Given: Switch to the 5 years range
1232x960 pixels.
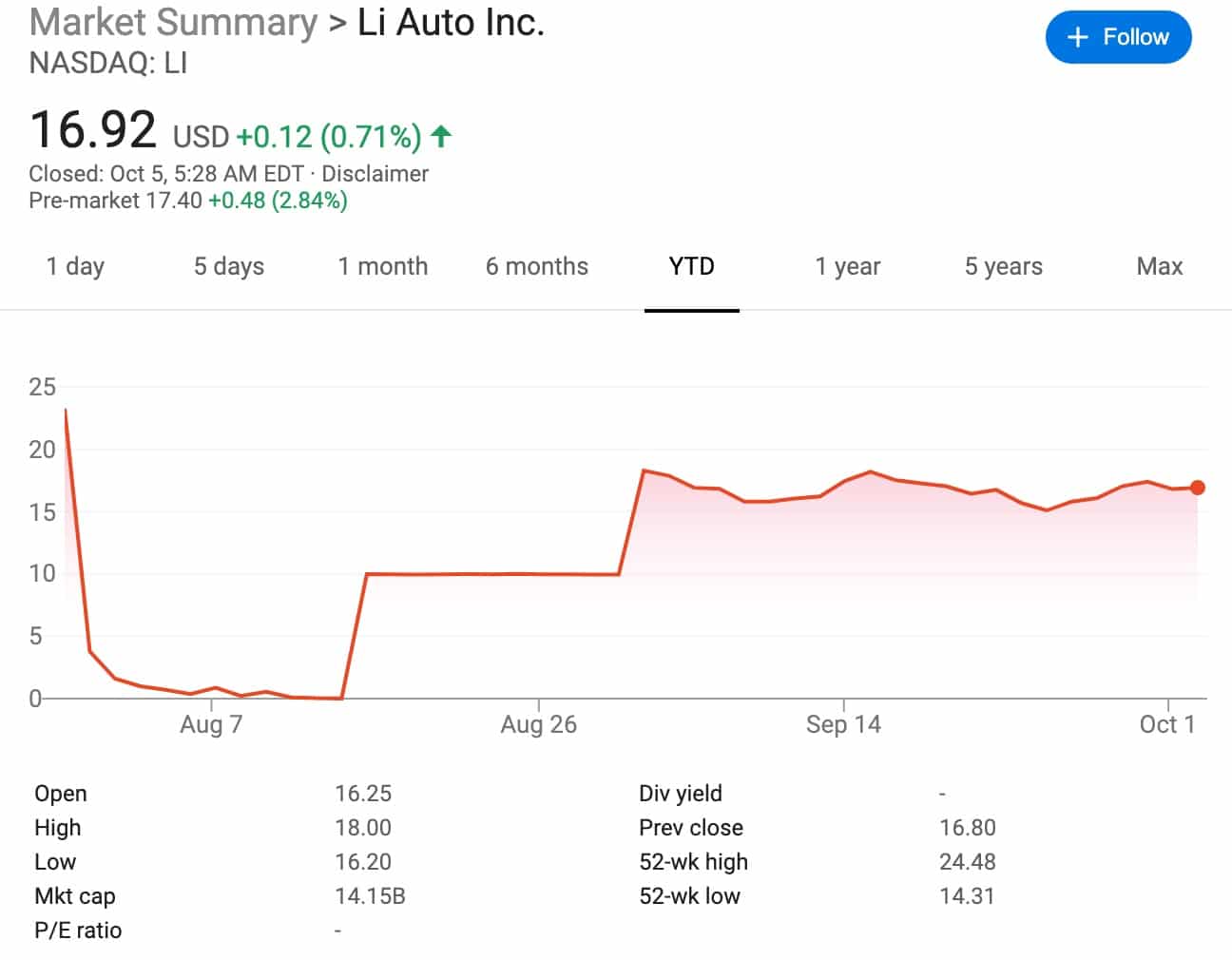Looking at the screenshot, I should [1003, 267].
